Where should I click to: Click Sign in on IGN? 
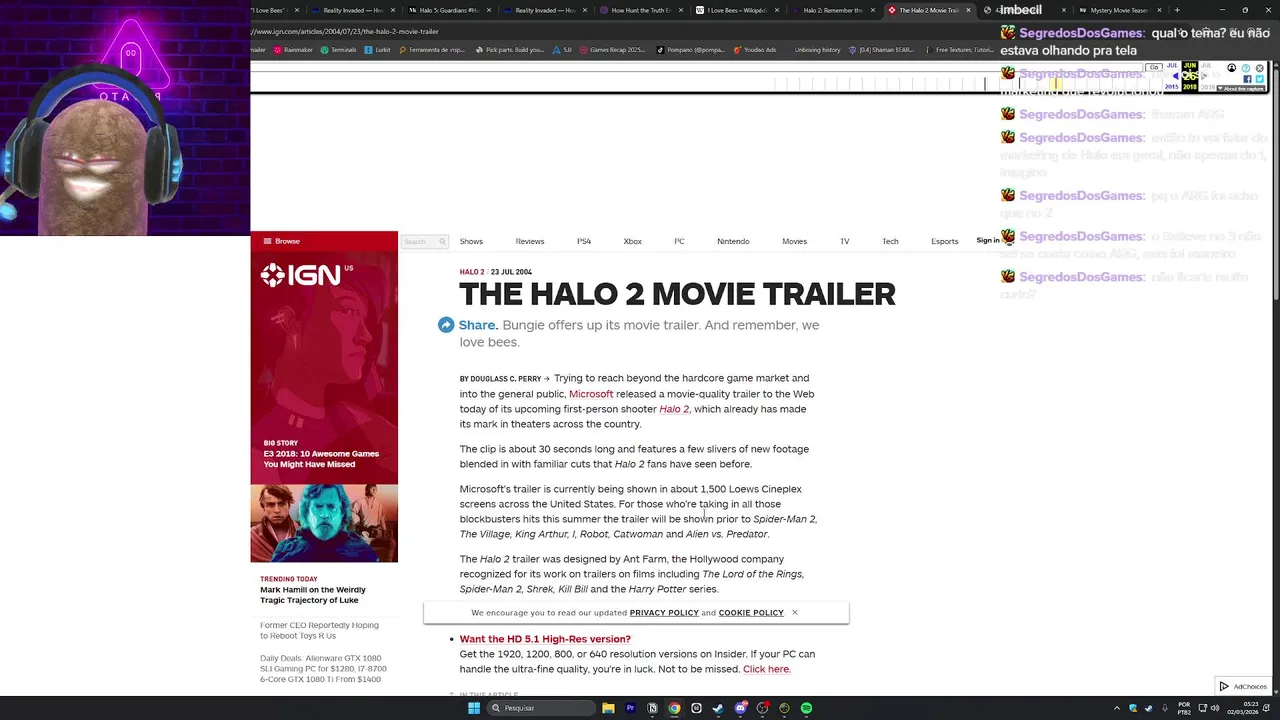987,241
